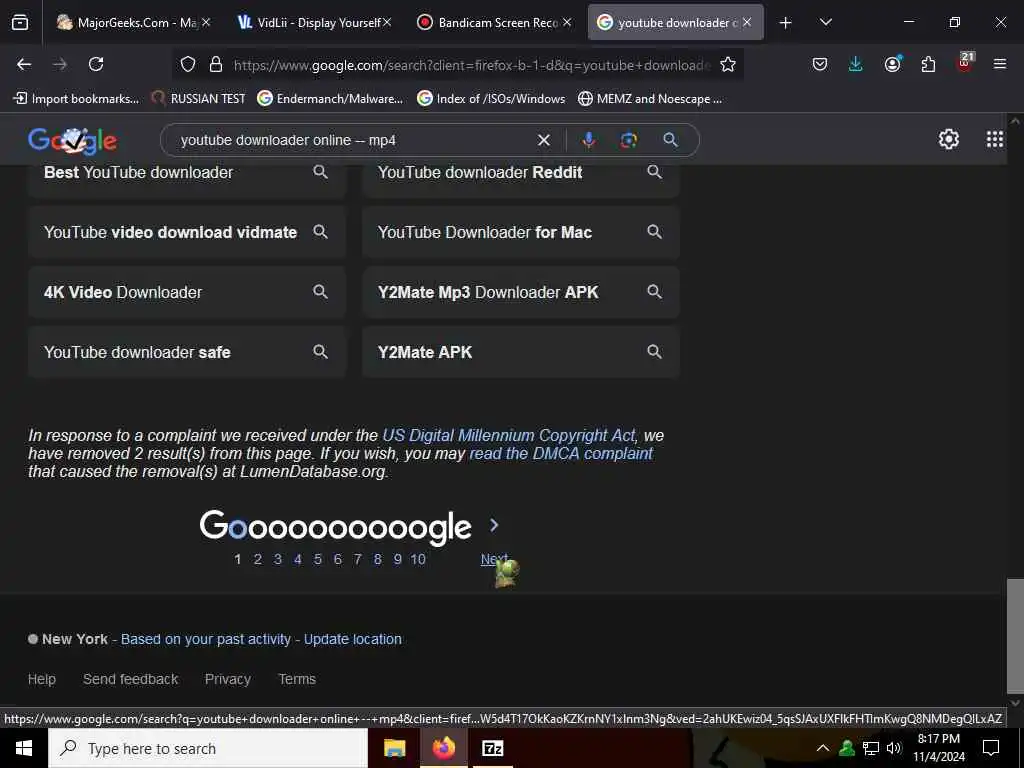Open the Extensions puzzle icon
The height and width of the screenshot is (768, 1024).
coord(928,64)
